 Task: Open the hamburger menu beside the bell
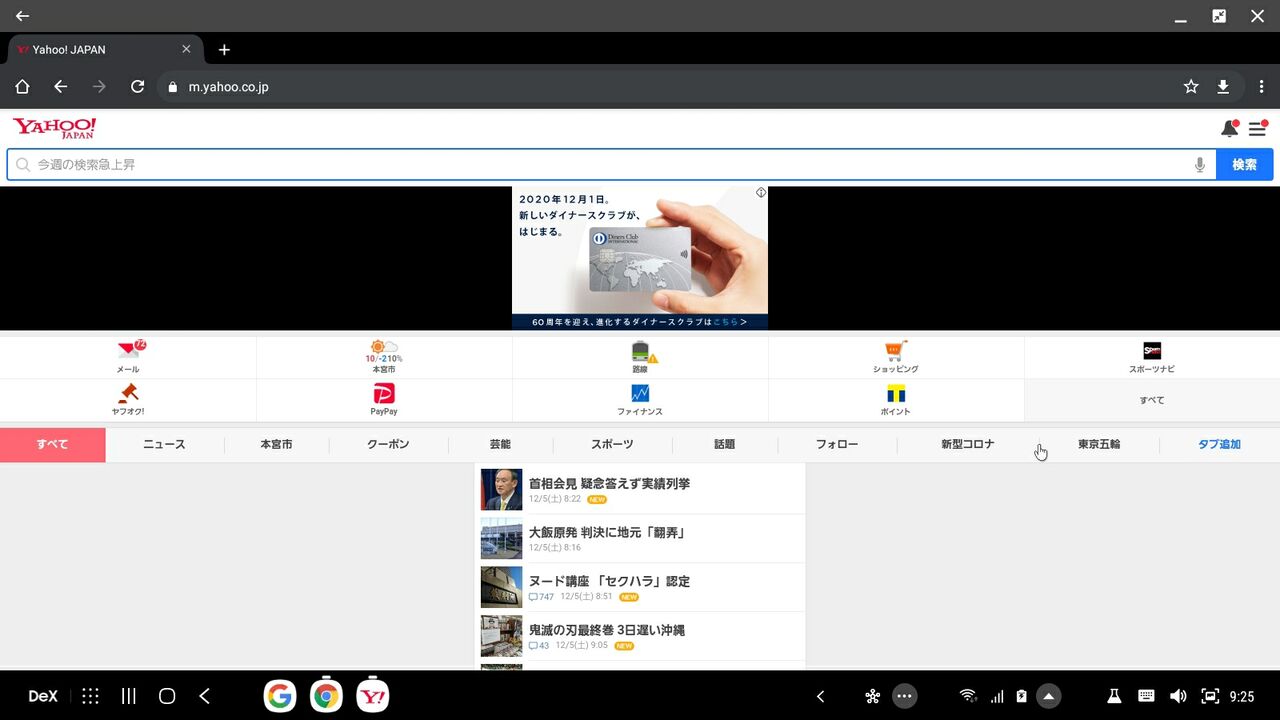tap(1257, 129)
